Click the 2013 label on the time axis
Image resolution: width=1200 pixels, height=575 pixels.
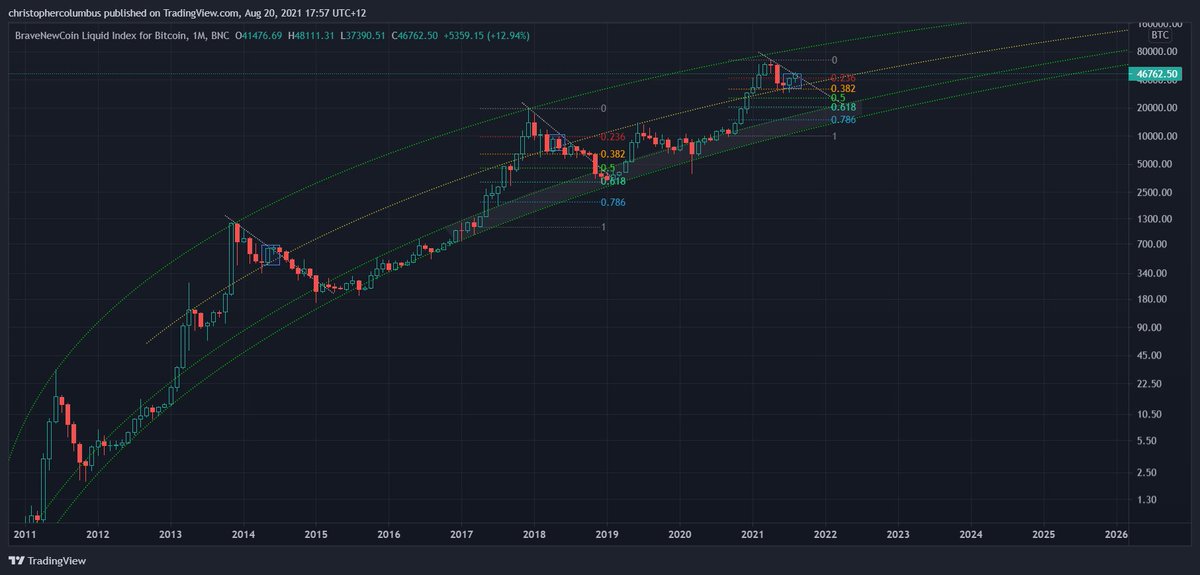(170, 535)
